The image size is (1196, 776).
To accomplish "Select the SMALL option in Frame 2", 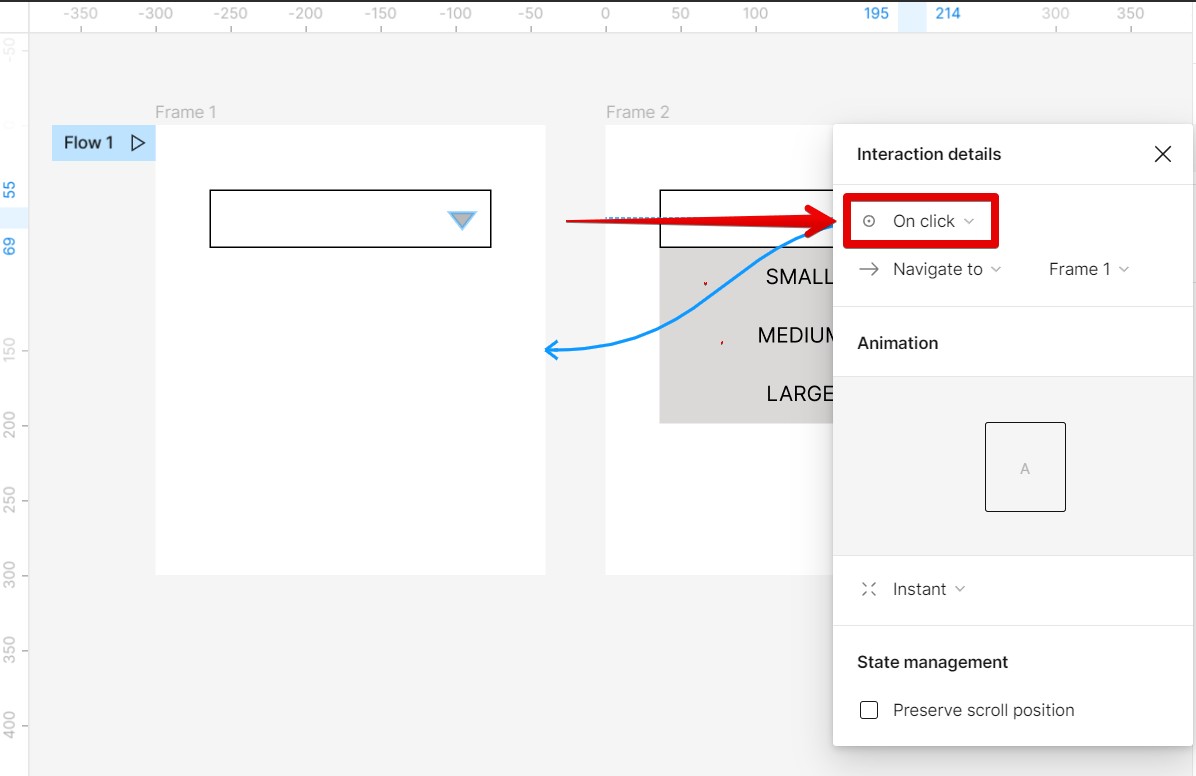I will [798, 277].
